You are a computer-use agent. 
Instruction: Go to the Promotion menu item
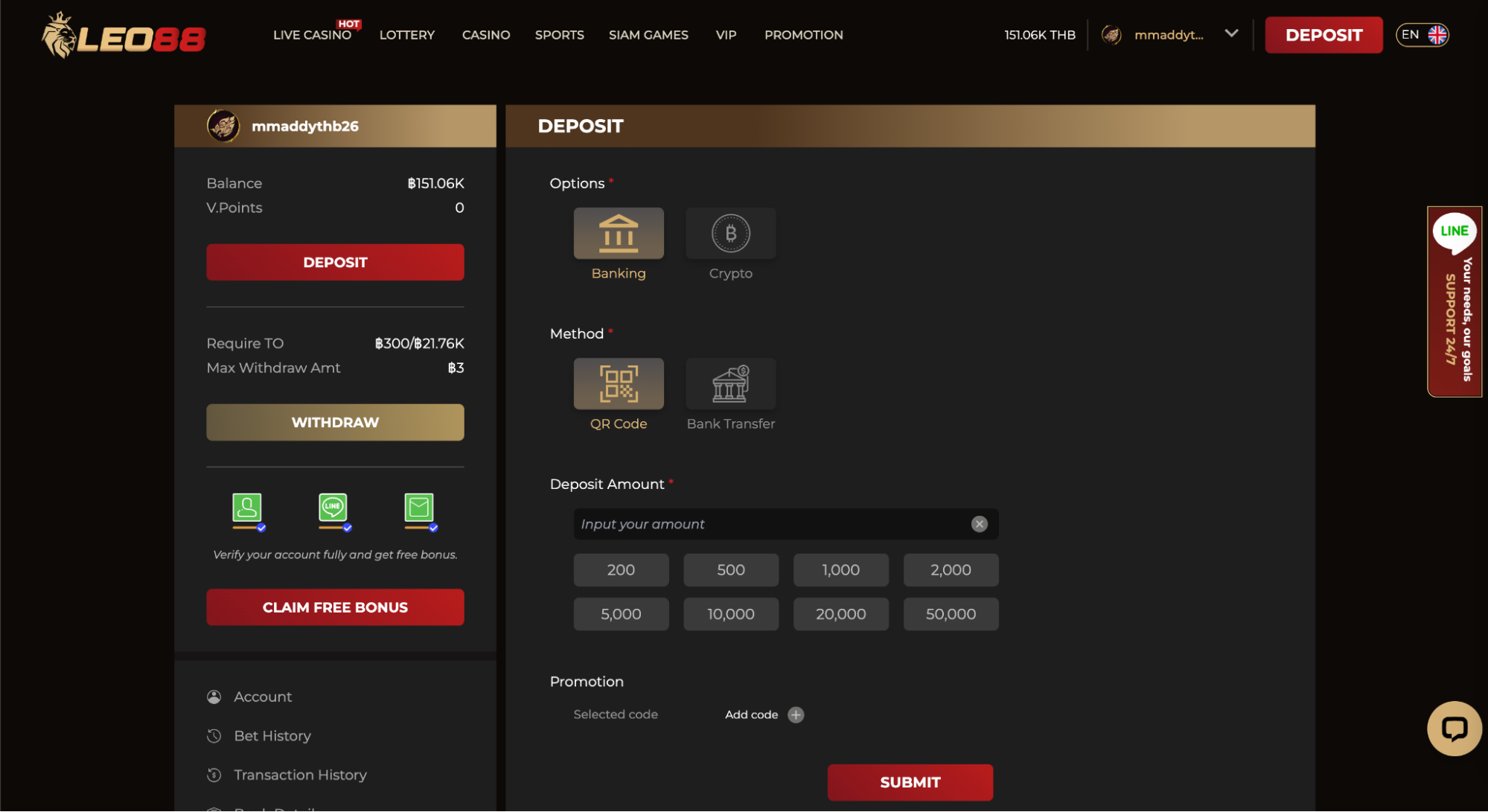click(x=803, y=35)
